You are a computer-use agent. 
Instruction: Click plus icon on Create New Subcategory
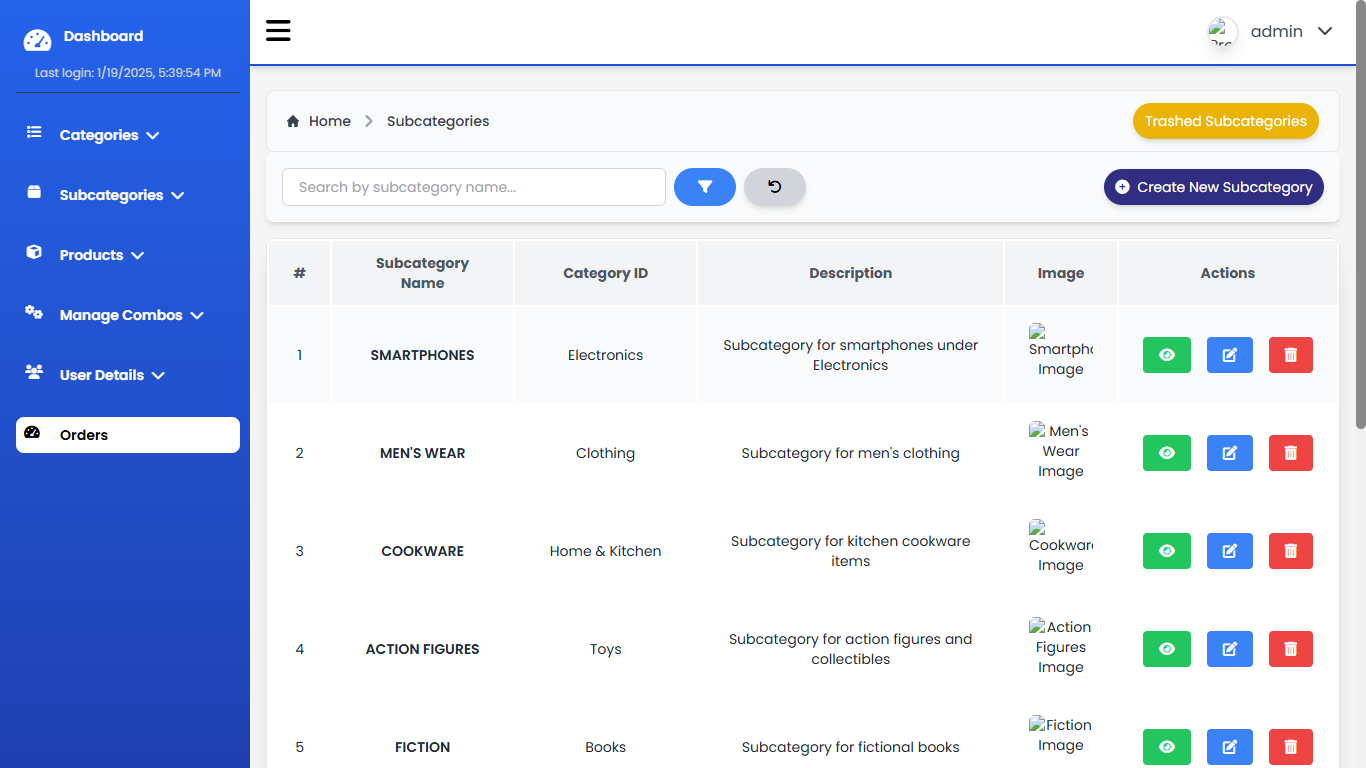1122,187
